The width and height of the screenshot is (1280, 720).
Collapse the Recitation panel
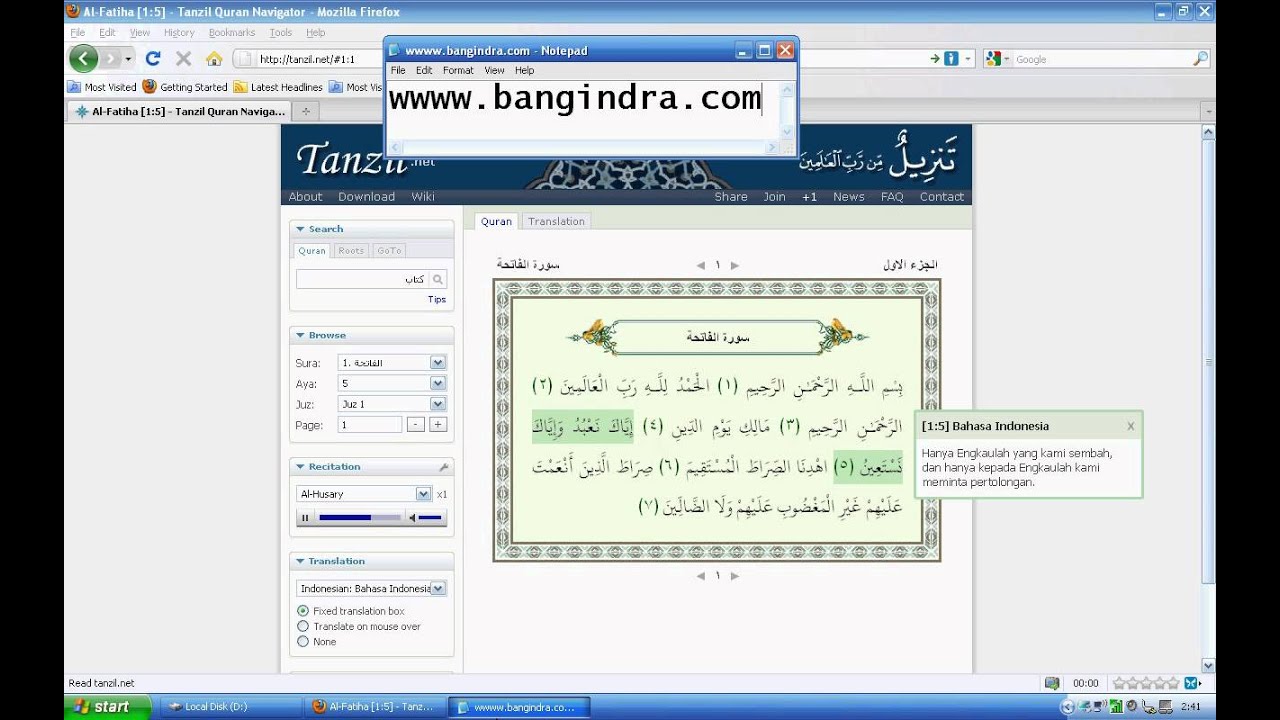300,467
